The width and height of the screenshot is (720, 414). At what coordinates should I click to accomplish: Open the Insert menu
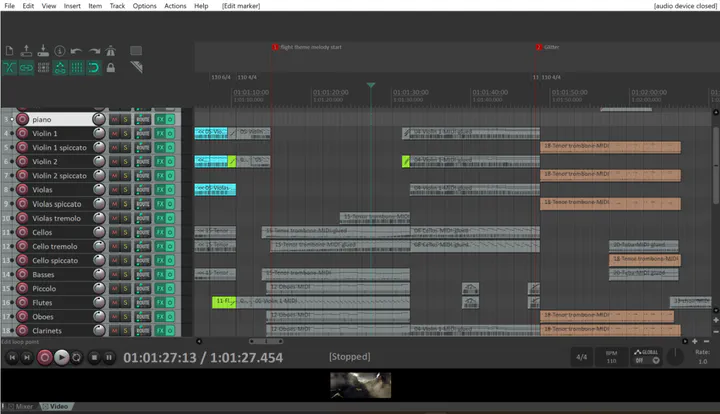click(x=72, y=6)
